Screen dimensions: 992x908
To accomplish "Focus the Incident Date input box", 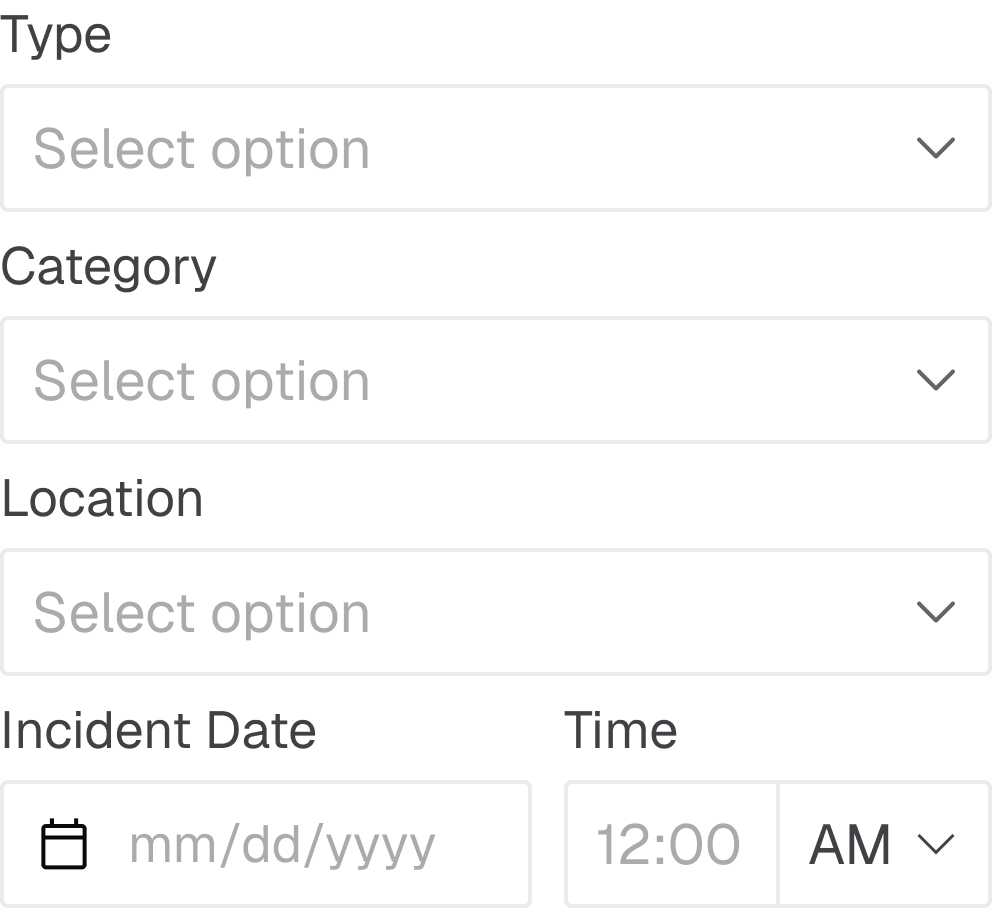I will (266, 844).
